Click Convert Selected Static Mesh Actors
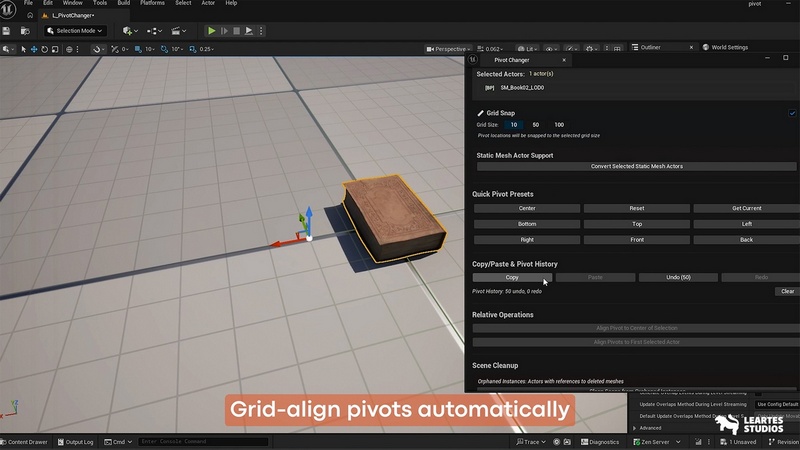 (x=636, y=166)
